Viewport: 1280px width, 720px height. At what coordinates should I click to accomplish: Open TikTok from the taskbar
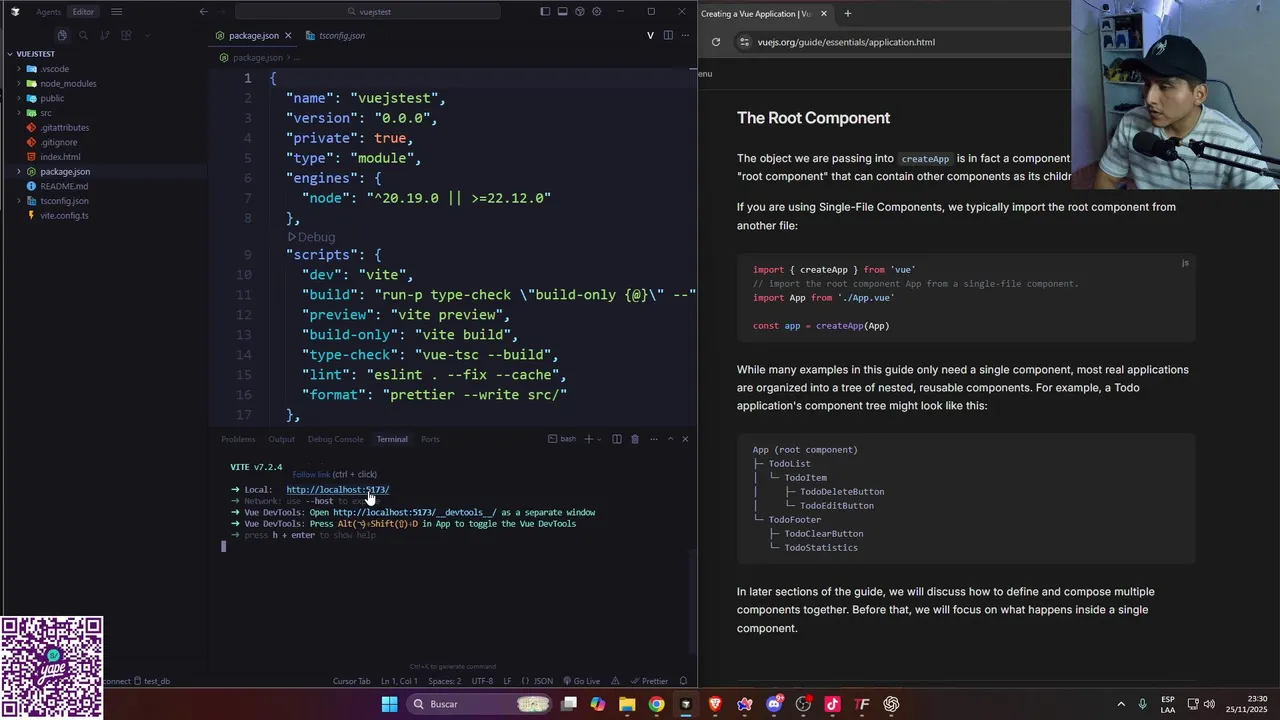pos(832,704)
